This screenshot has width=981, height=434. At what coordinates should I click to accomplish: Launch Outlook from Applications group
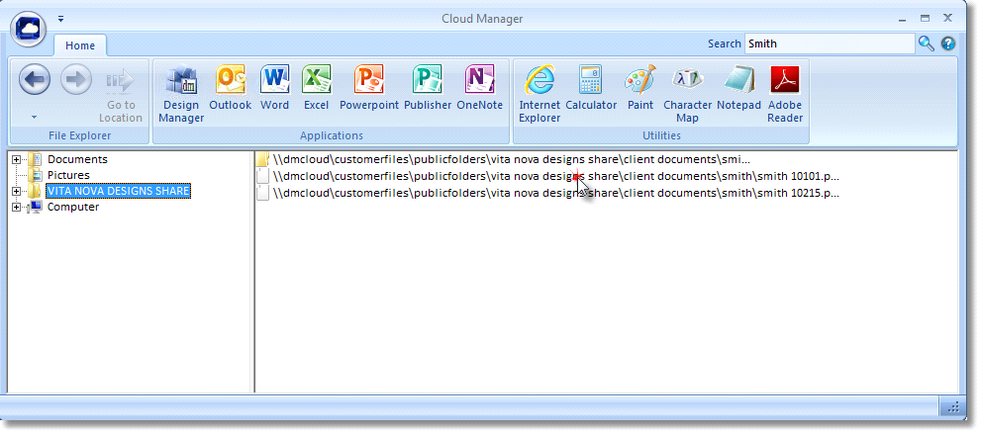tap(230, 87)
